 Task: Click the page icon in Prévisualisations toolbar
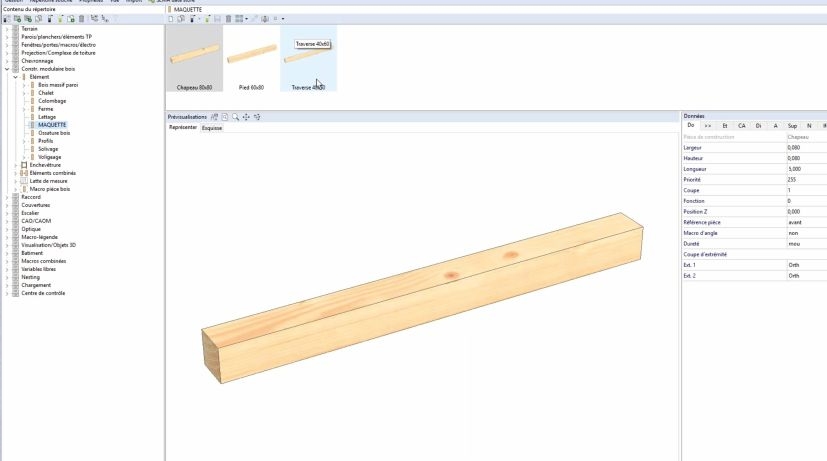(225, 117)
